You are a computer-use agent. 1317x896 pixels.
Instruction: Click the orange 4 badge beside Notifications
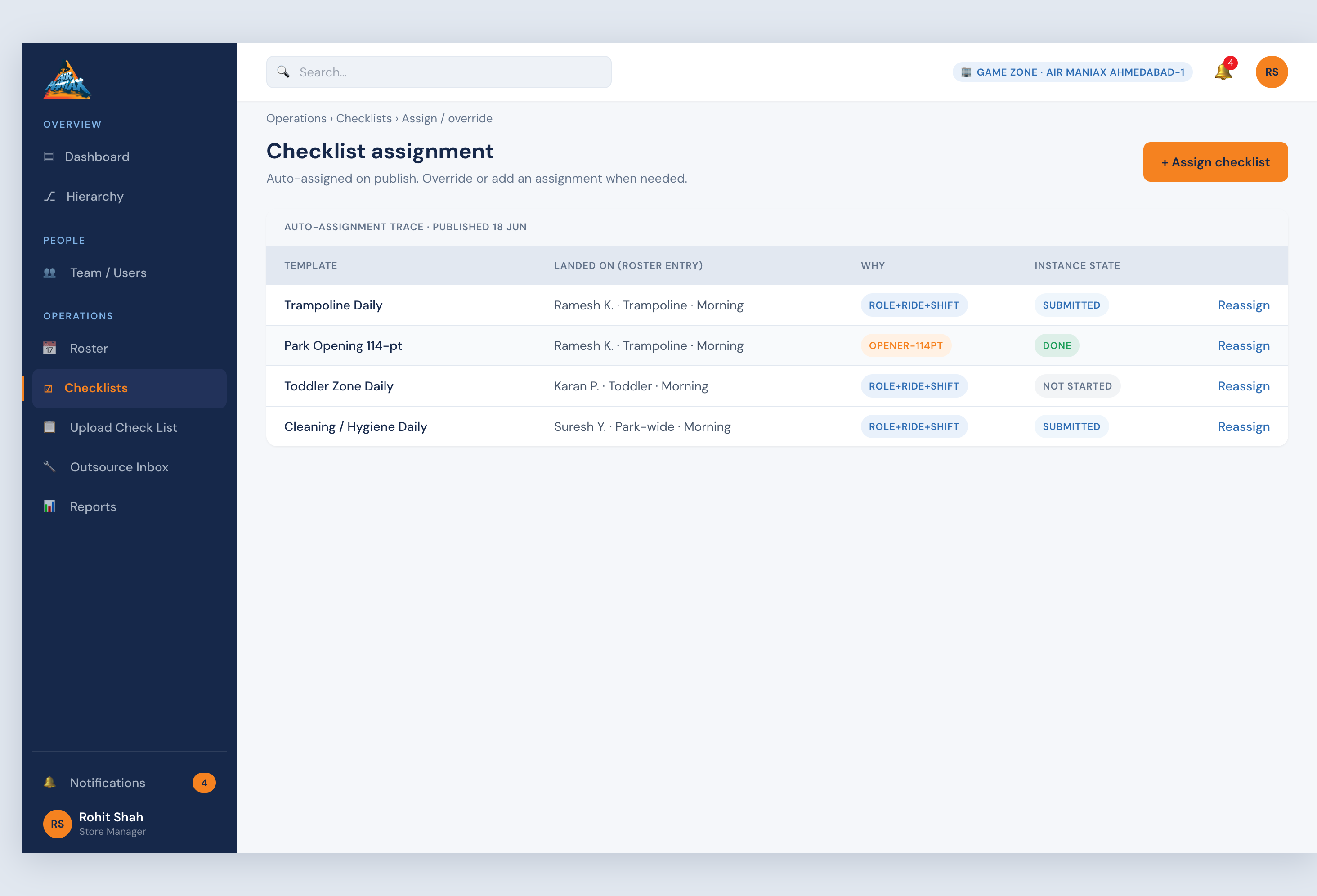[204, 783]
